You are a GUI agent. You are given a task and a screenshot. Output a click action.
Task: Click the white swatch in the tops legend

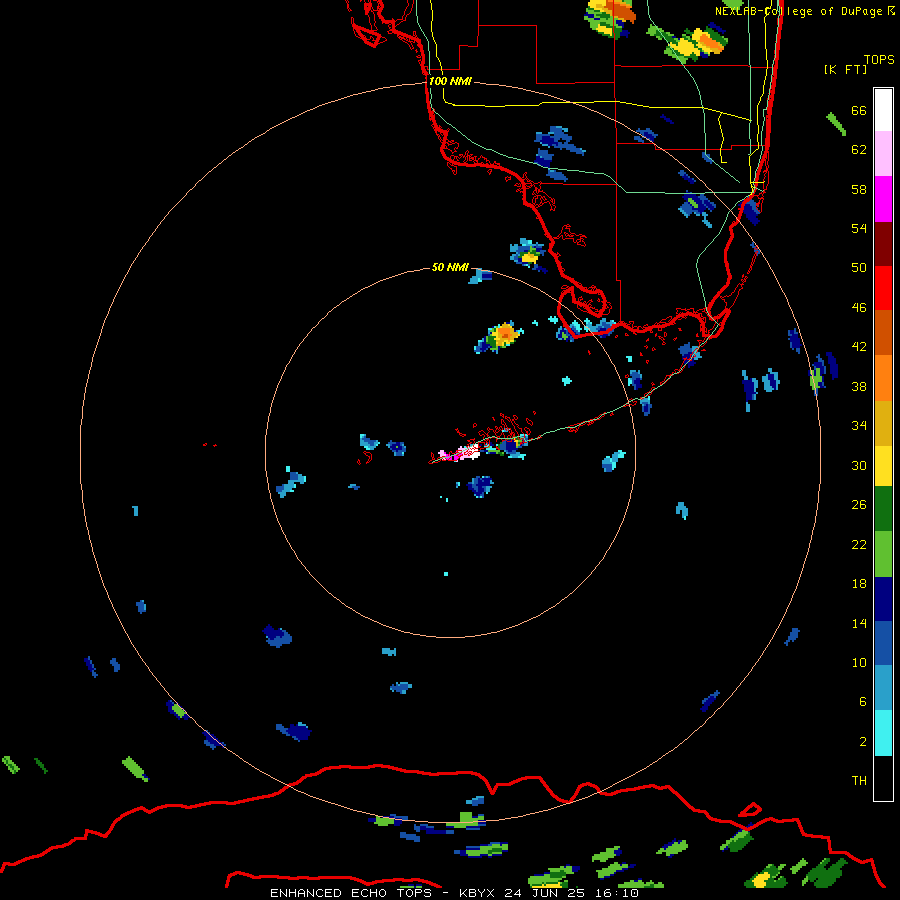883,110
